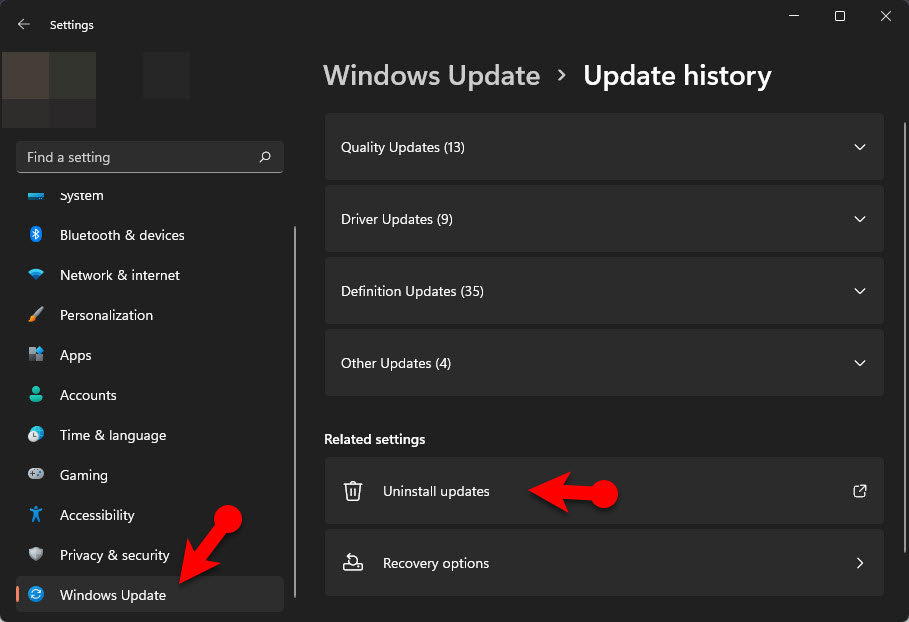Viewport: 909px width, 622px height.
Task: Minimize the Settings window
Action: click(x=794, y=16)
